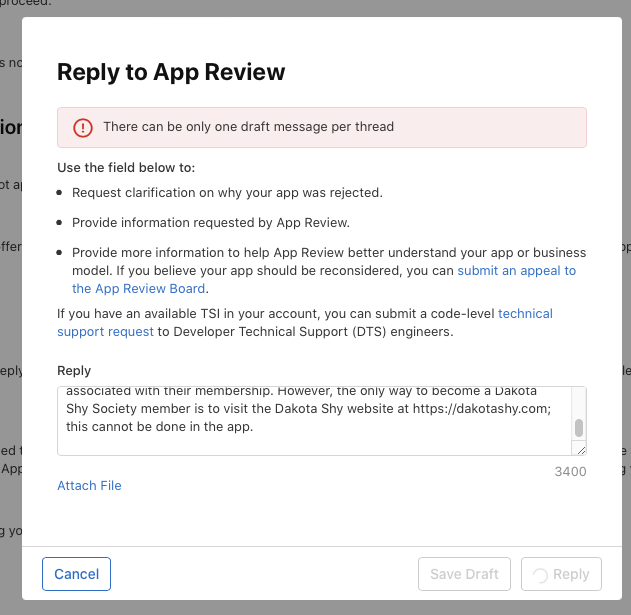Click the Reply to App Review heading
Image resolution: width=631 pixels, height=615 pixels.
coord(171,72)
